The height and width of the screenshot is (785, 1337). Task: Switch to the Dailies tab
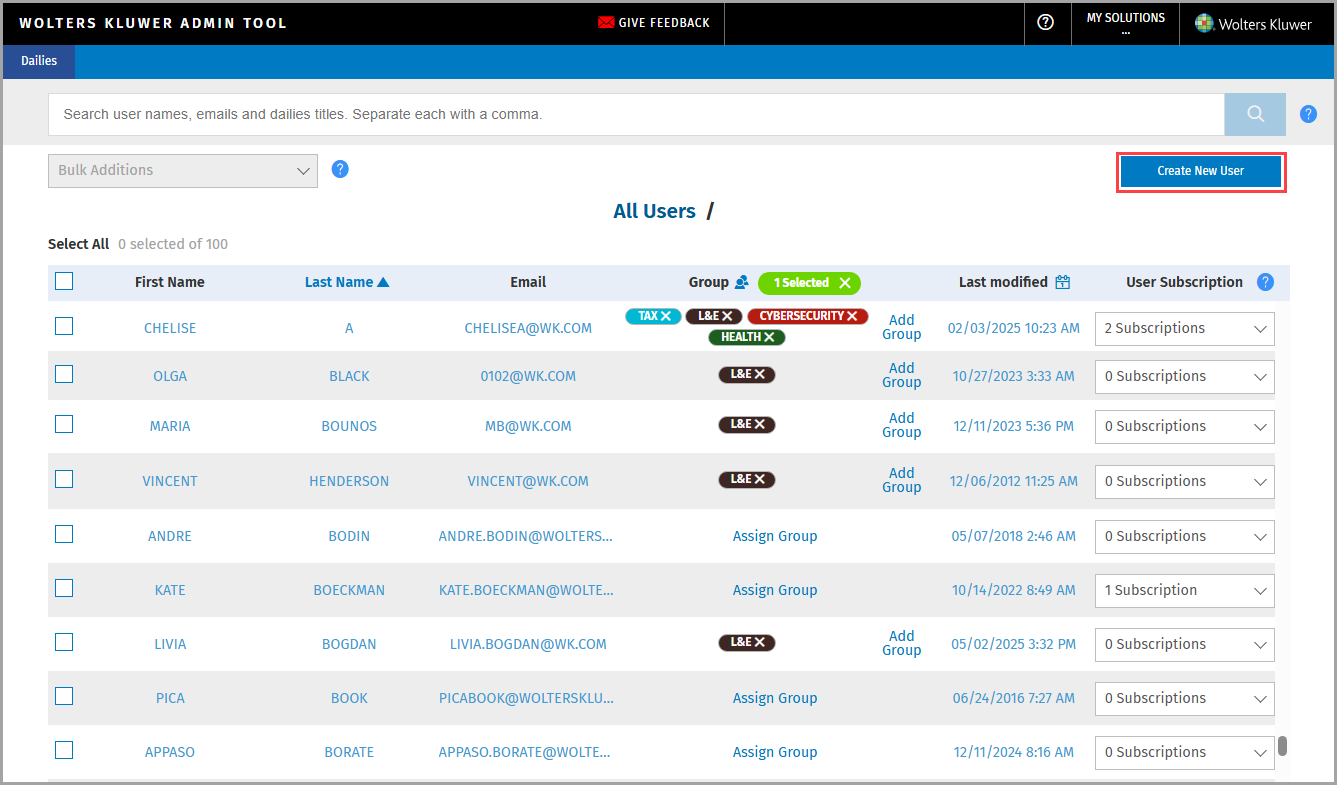tap(39, 61)
